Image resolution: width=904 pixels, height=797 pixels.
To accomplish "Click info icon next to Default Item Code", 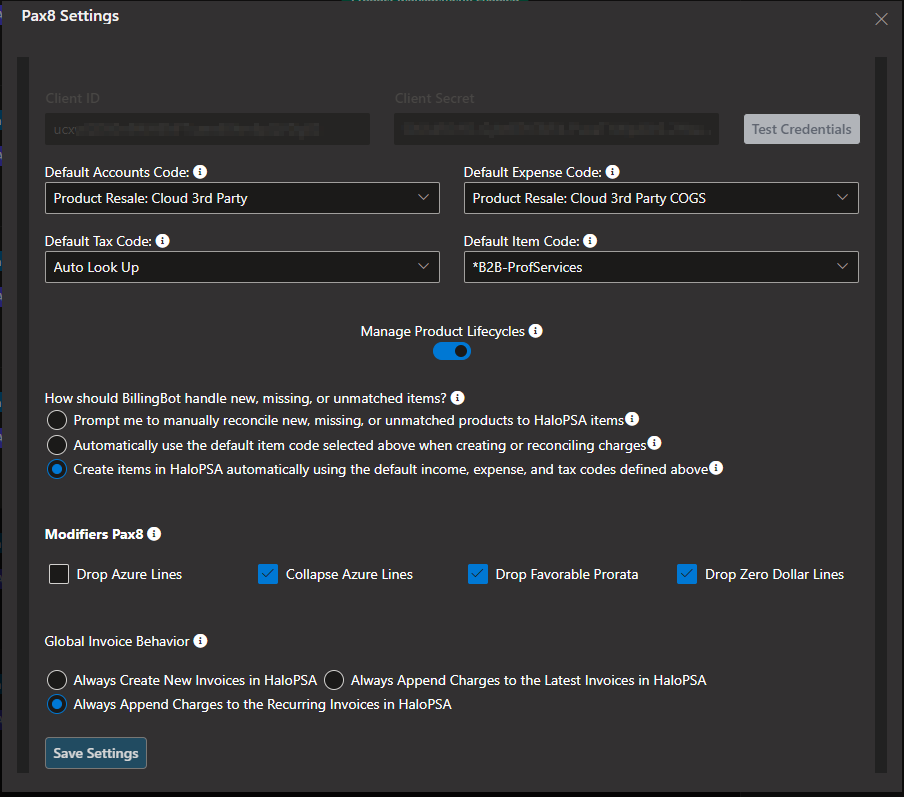I will (590, 240).
